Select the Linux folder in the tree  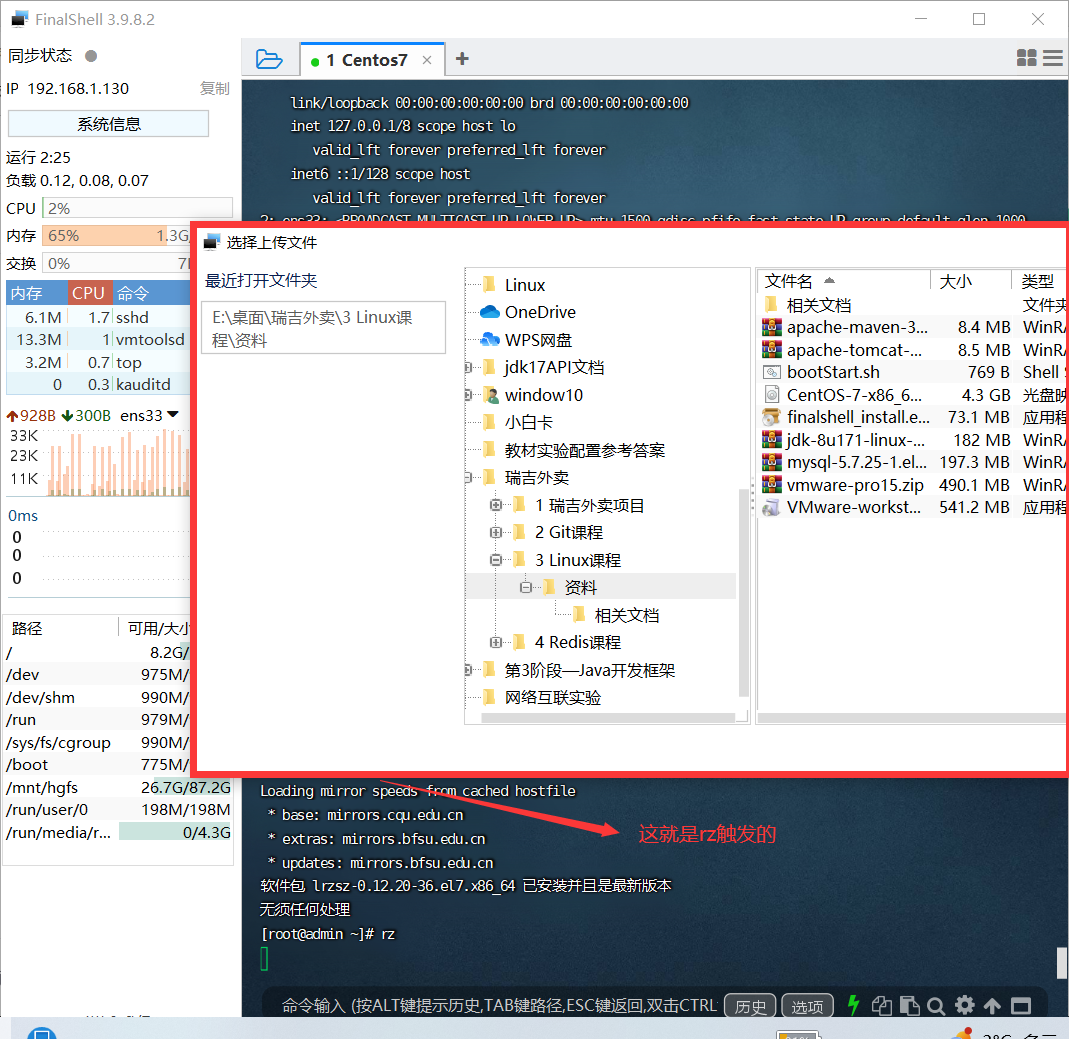click(524, 285)
